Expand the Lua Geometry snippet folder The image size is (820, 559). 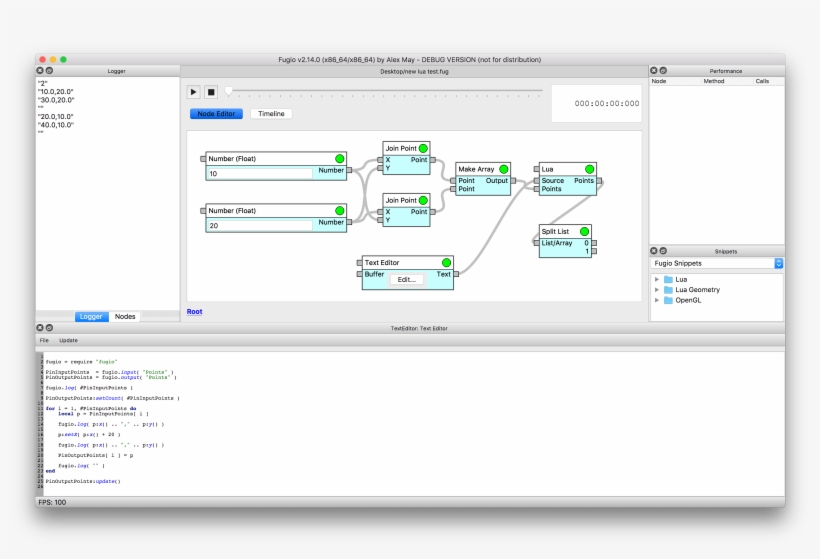657,290
